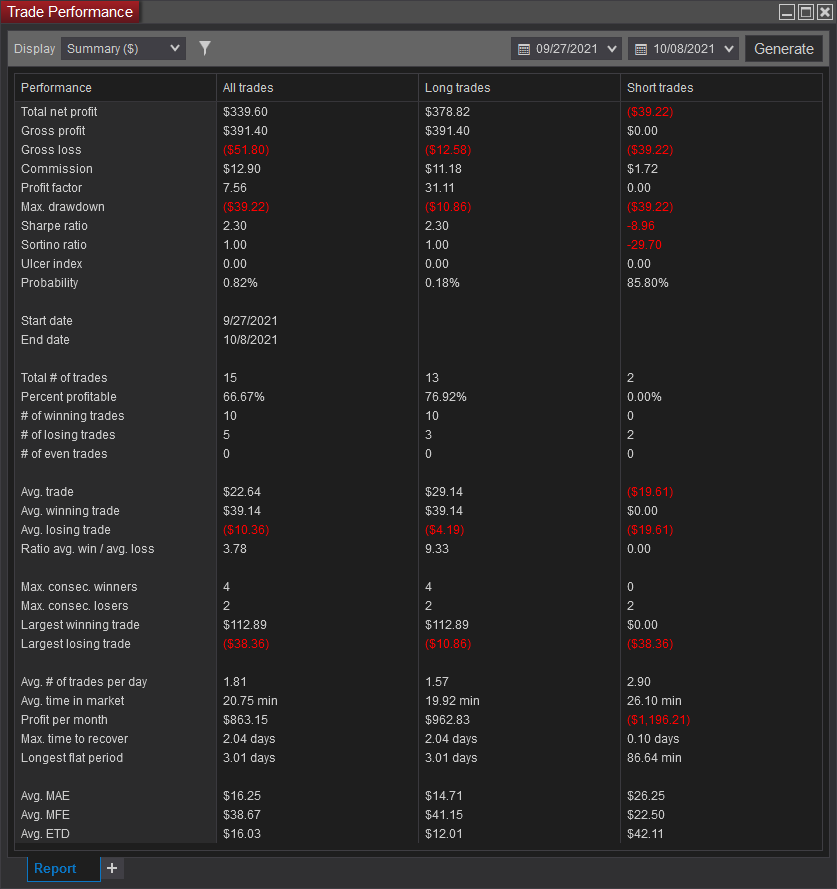The height and width of the screenshot is (889, 837).
Task: Click the $378.82 long trades net profit
Action: point(447,112)
